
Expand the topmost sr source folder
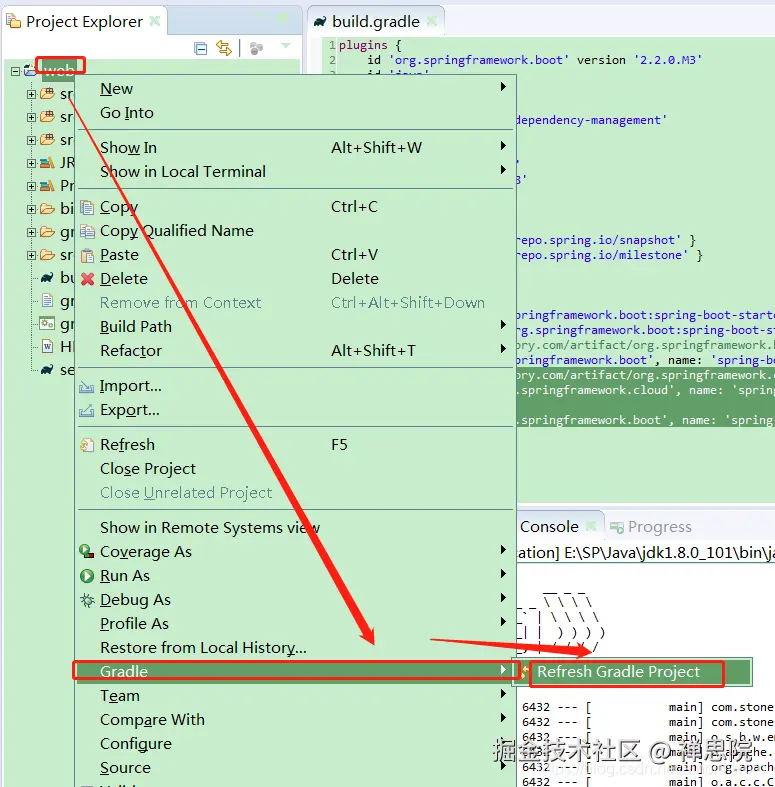pos(31,94)
